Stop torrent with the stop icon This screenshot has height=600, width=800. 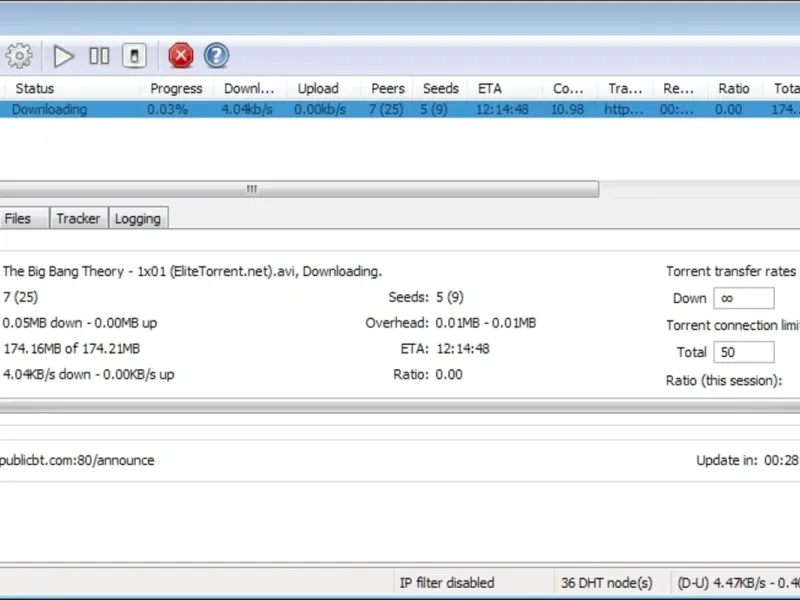(x=134, y=56)
